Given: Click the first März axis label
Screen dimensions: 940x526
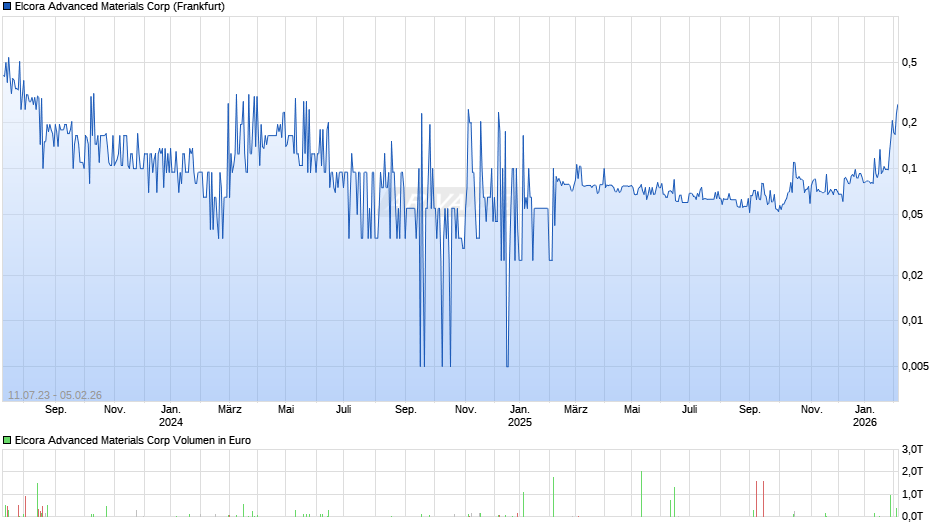Looking at the screenshot, I should (230, 410).
